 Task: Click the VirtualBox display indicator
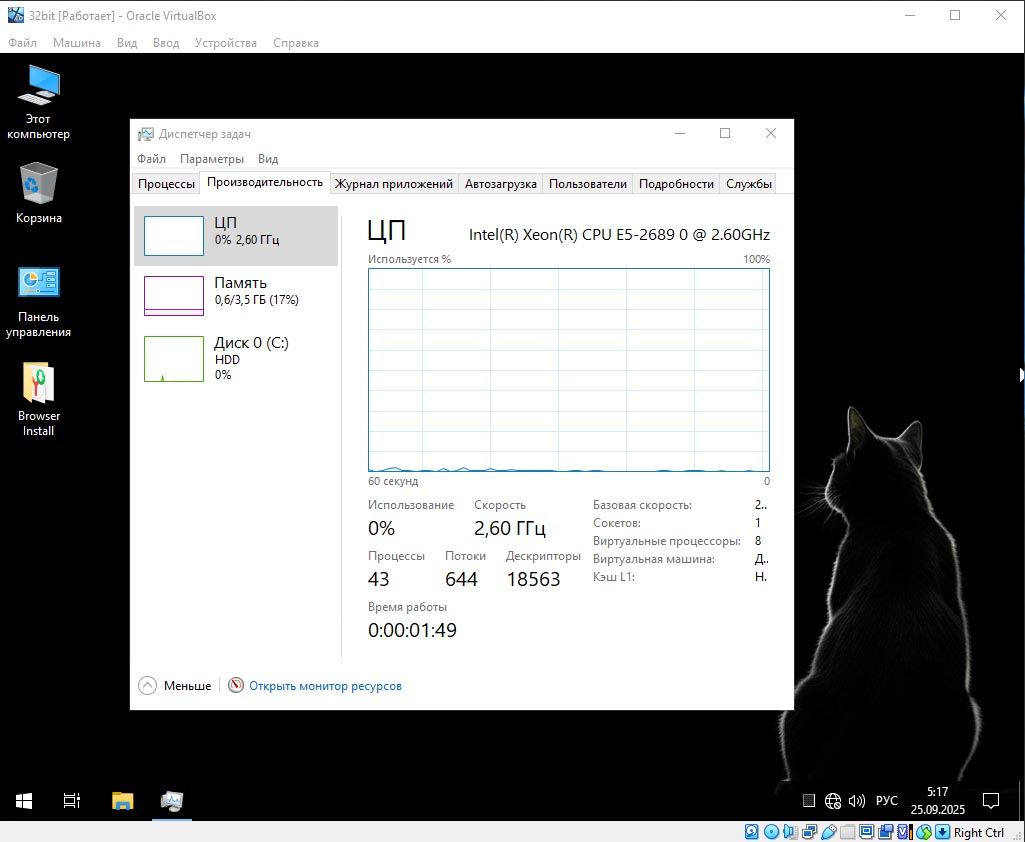click(x=867, y=832)
